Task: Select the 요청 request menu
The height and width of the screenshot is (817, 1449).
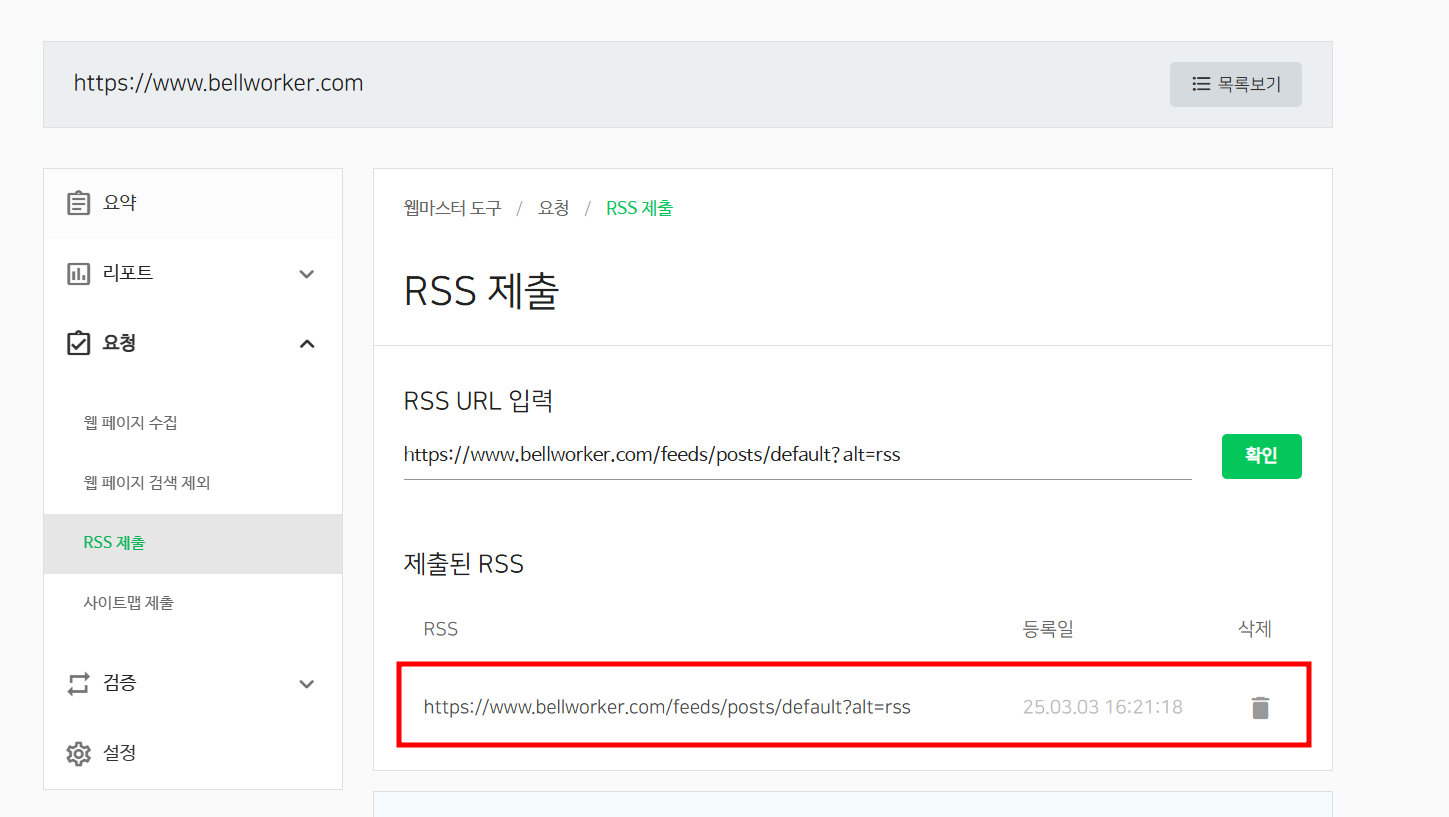Action: [x=193, y=343]
